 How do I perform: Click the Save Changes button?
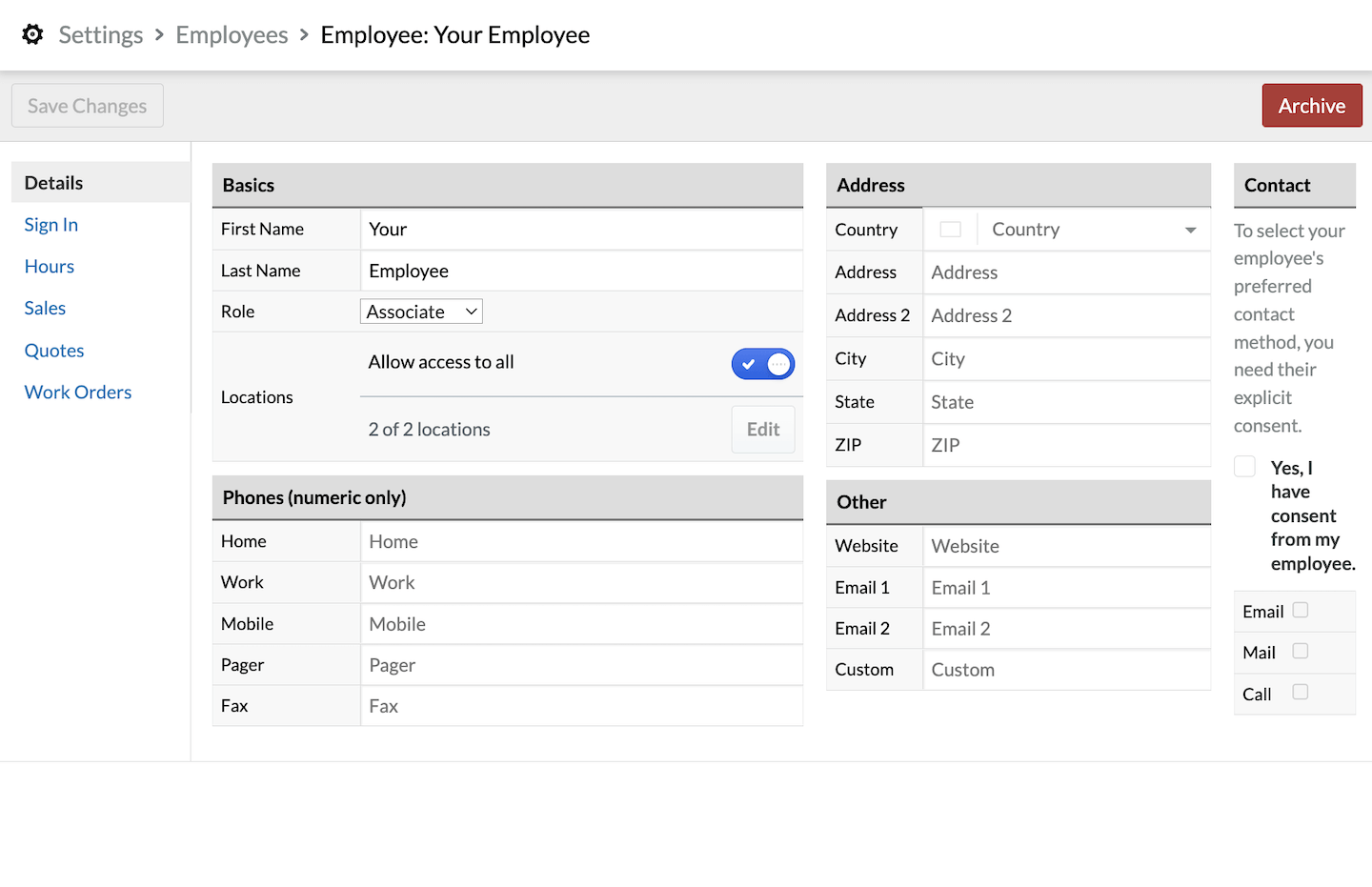[88, 106]
